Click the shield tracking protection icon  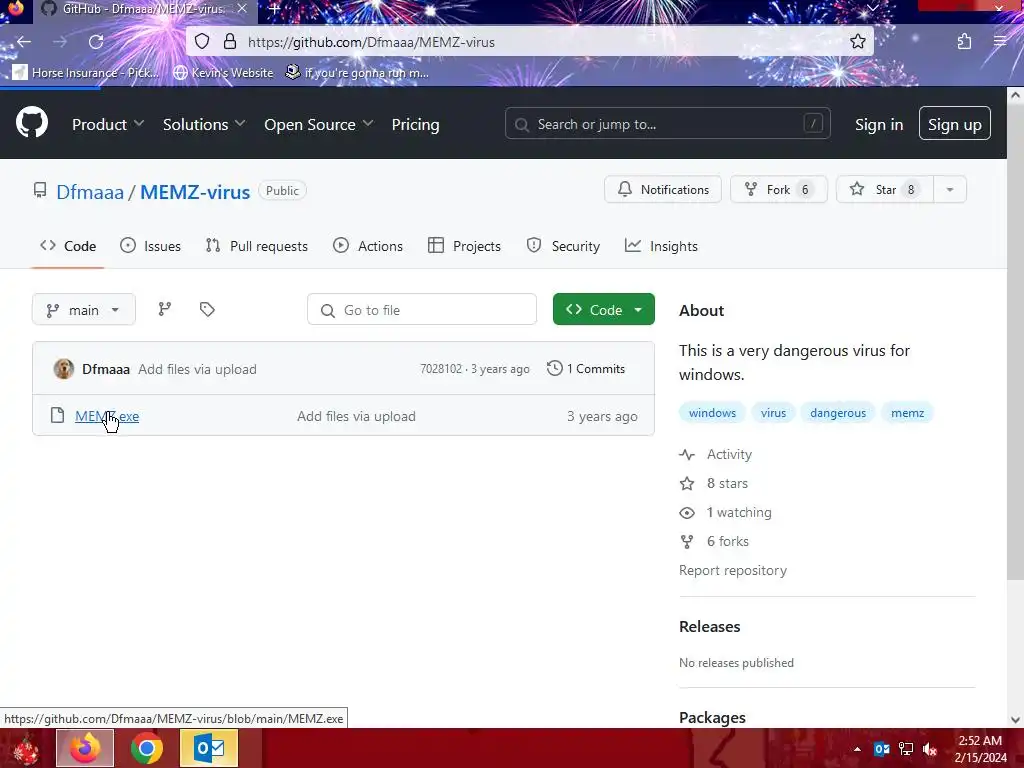coord(202,42)
